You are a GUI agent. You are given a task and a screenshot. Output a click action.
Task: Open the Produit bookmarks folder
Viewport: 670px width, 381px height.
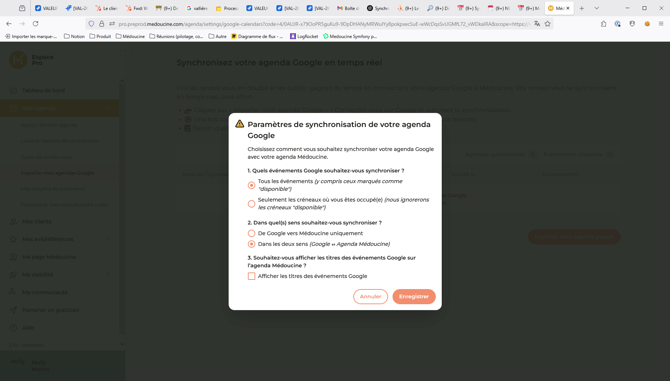pos(100,36)
